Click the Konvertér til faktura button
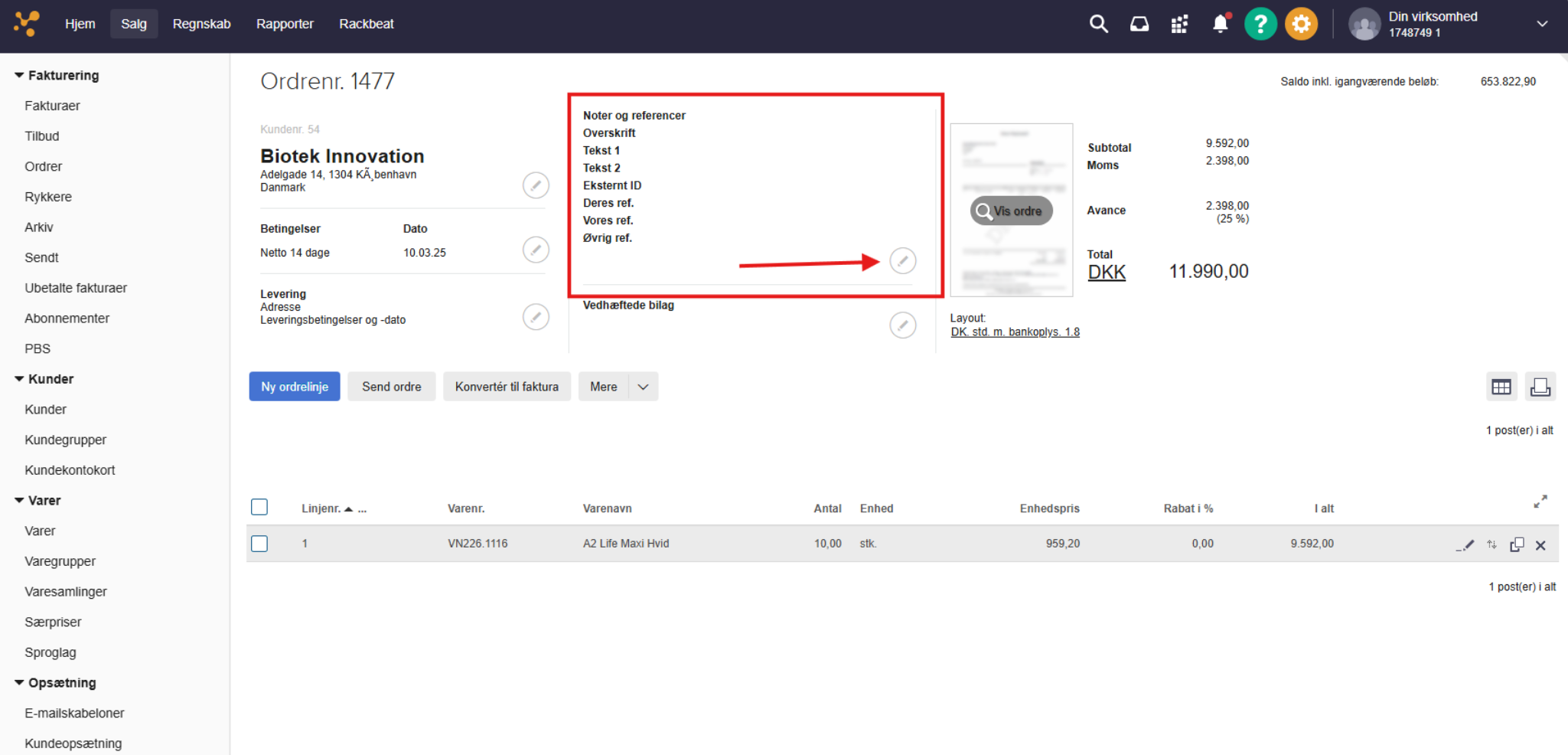The width and height of the screenshot is (1568, 755). coord(507,387)
